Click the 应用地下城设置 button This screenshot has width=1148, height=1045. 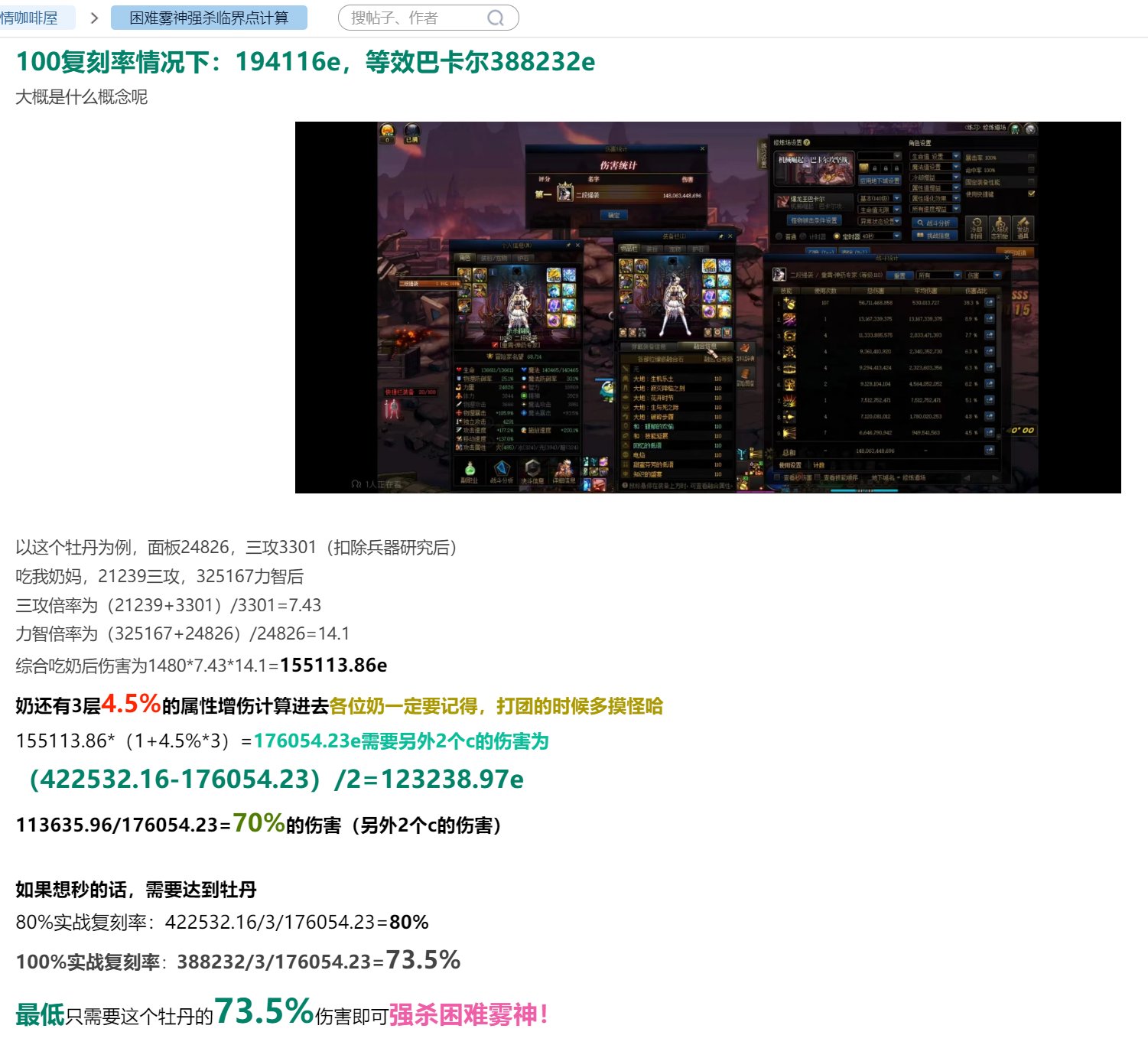pyautogui.click(x=880, y=181)
